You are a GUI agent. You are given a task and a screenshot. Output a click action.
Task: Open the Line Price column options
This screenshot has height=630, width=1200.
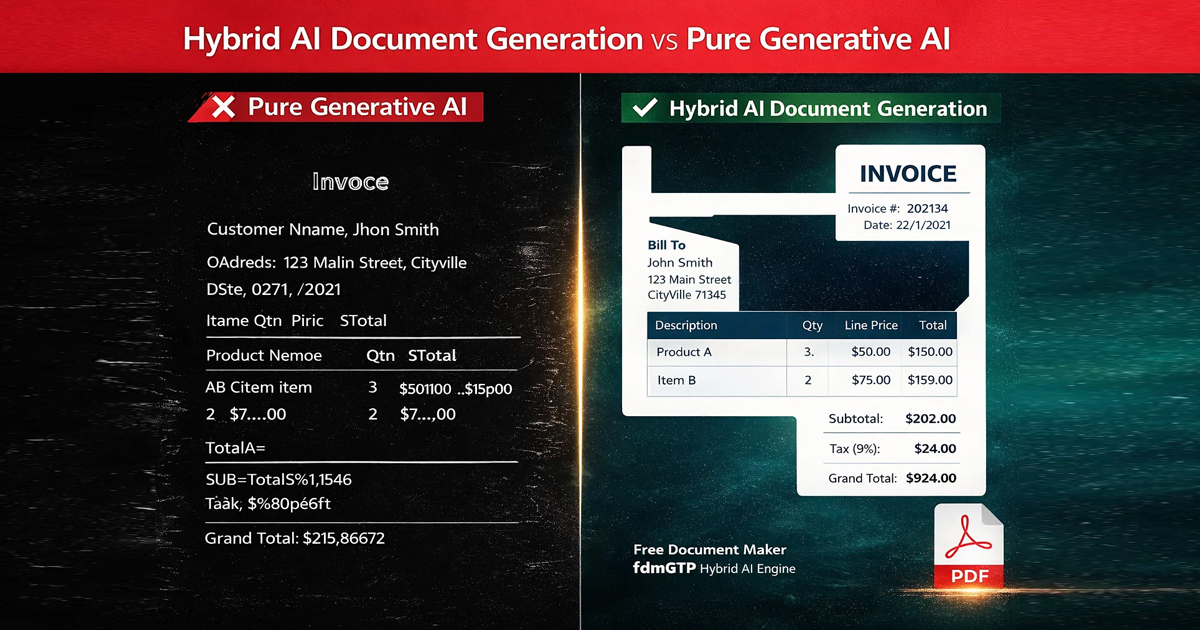pos(871,325)
